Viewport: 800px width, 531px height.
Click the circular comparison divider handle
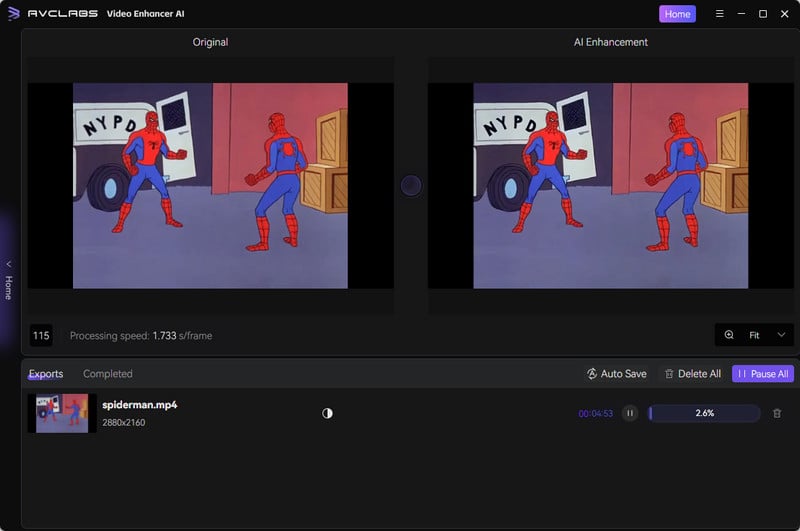(411, 185)
